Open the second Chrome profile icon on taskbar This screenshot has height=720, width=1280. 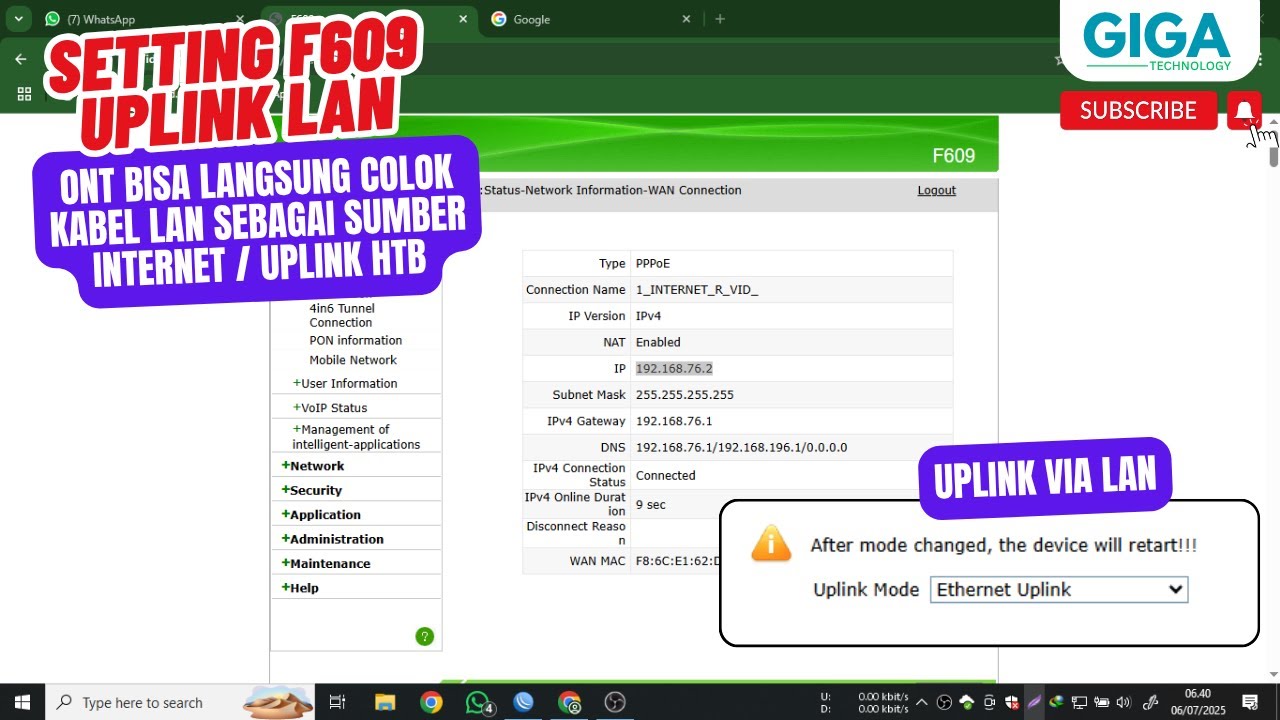coord(569,702)
